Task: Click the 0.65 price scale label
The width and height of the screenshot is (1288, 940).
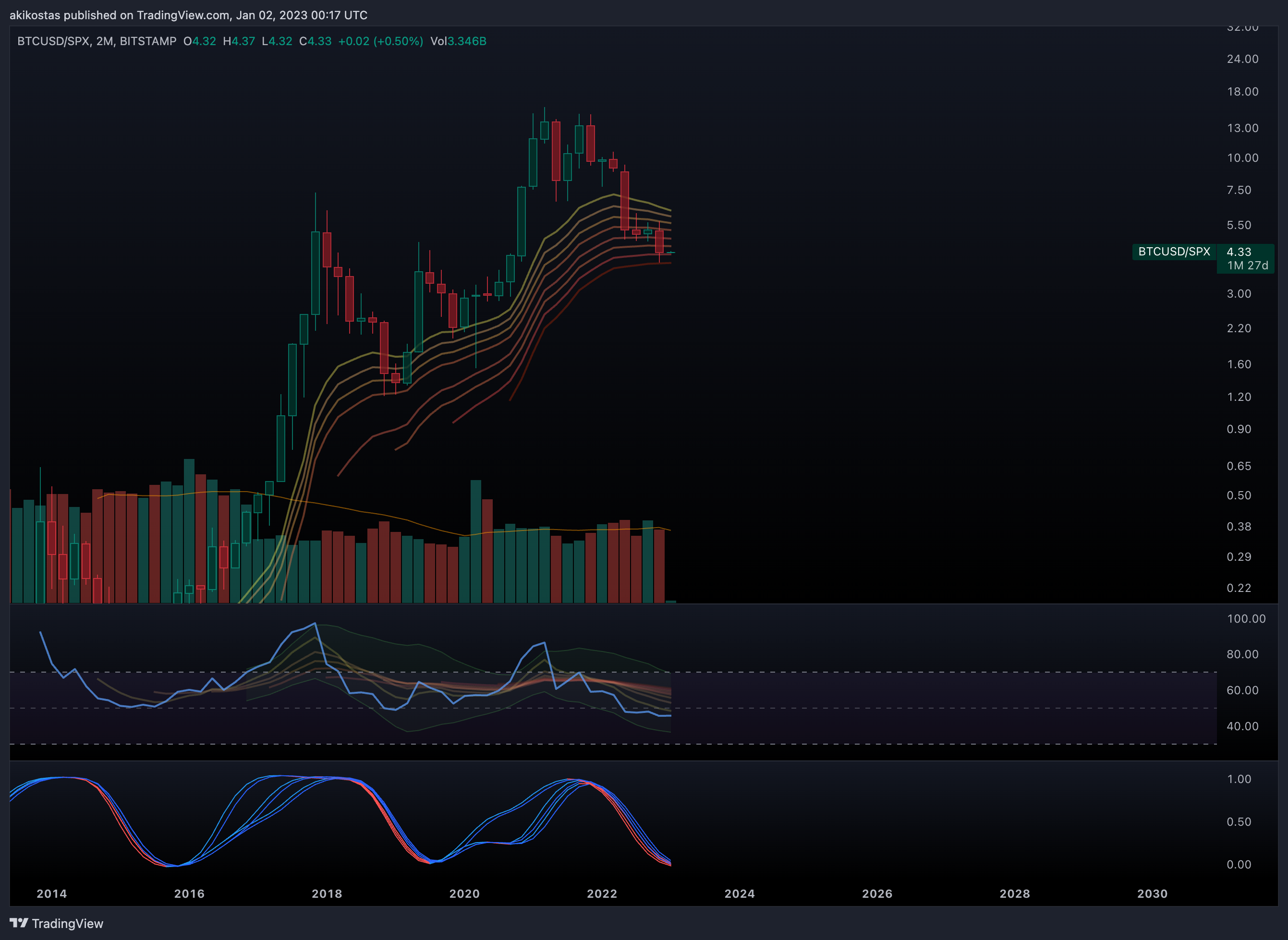Action: [1239, 466]
